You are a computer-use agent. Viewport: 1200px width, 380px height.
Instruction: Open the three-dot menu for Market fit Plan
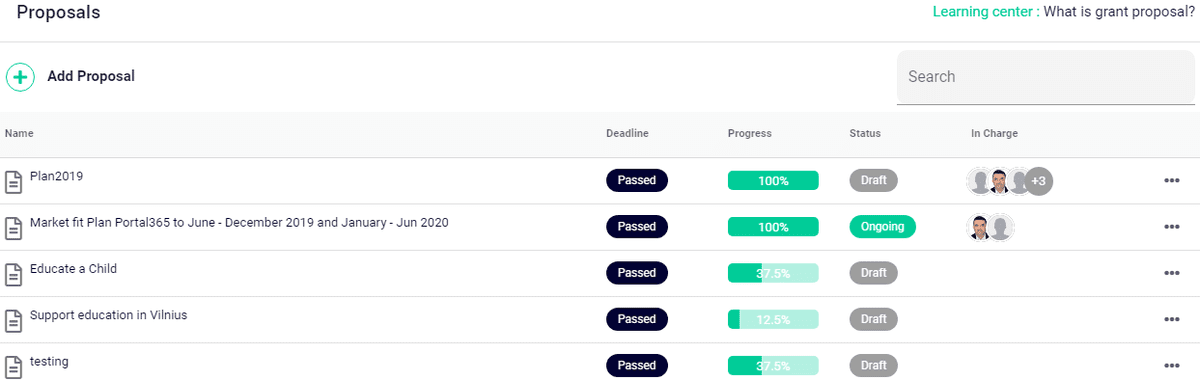pos(1172,227)
